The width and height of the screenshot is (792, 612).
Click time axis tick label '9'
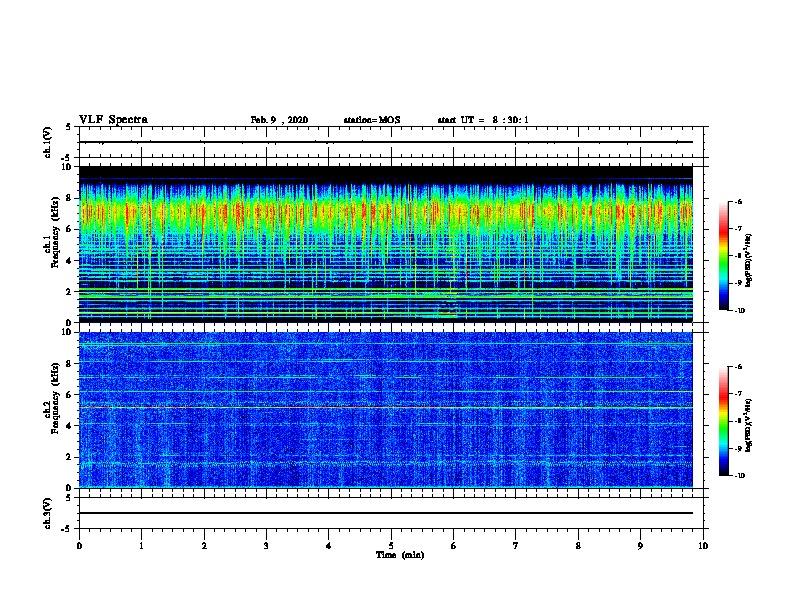640,546
